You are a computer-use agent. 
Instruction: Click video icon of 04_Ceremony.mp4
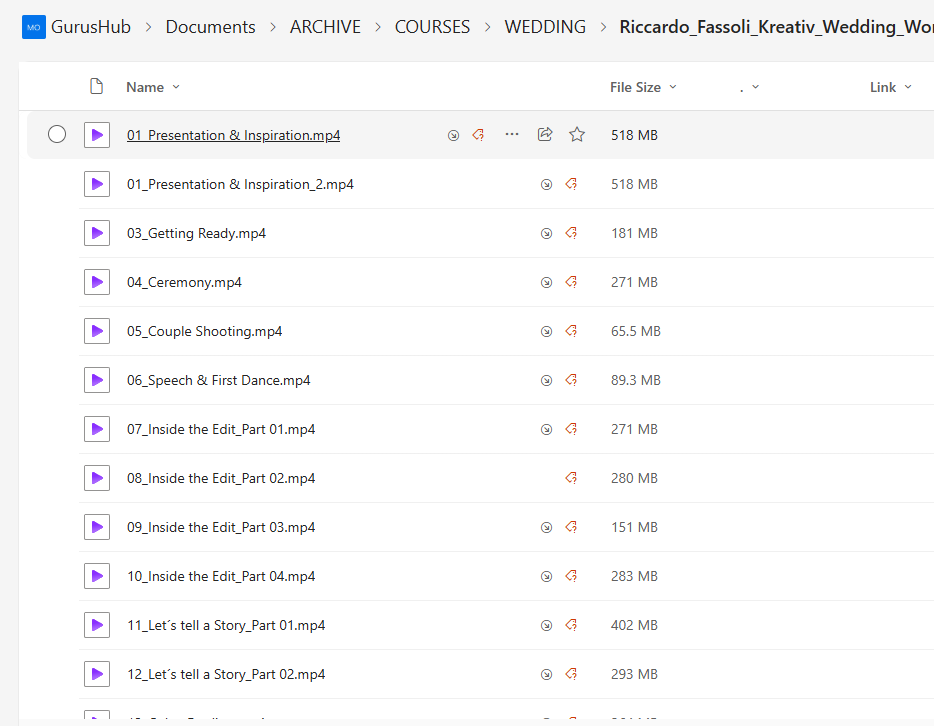click(97, 282)
